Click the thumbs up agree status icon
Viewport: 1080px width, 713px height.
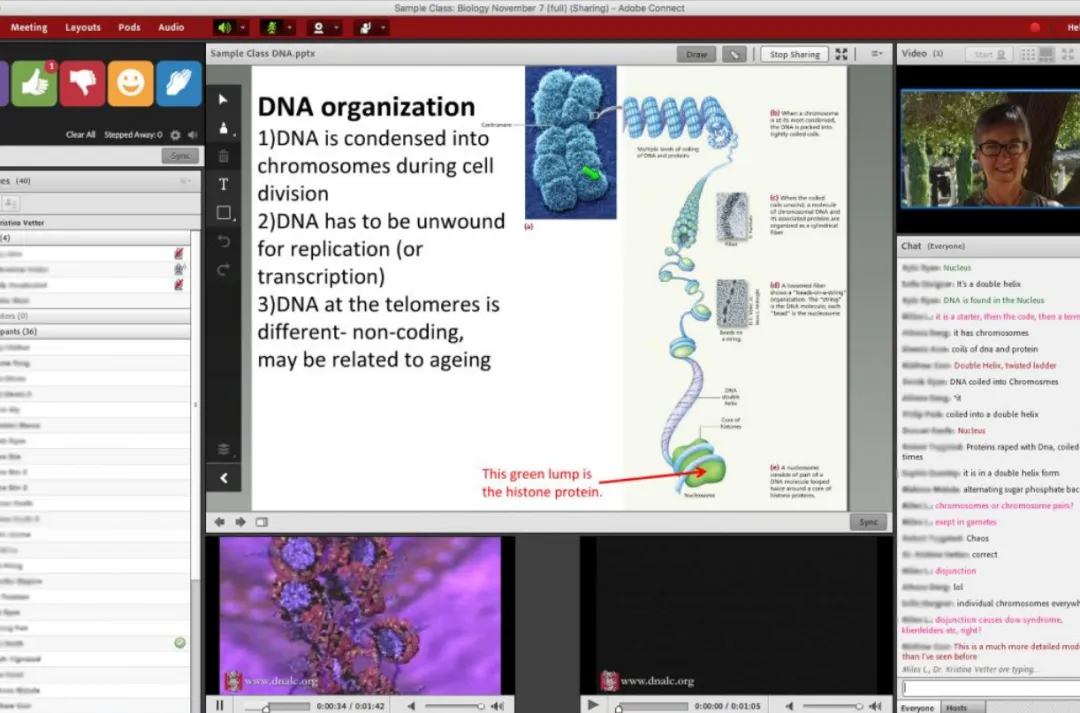[x=34, y=84]
